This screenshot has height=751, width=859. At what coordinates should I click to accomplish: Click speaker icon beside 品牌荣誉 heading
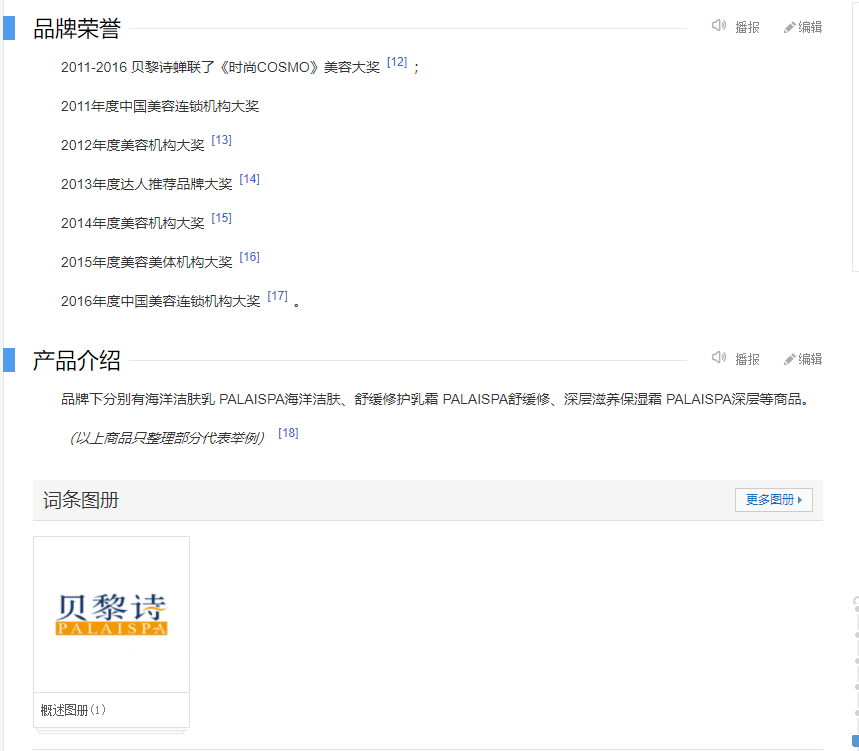[719, 26]
